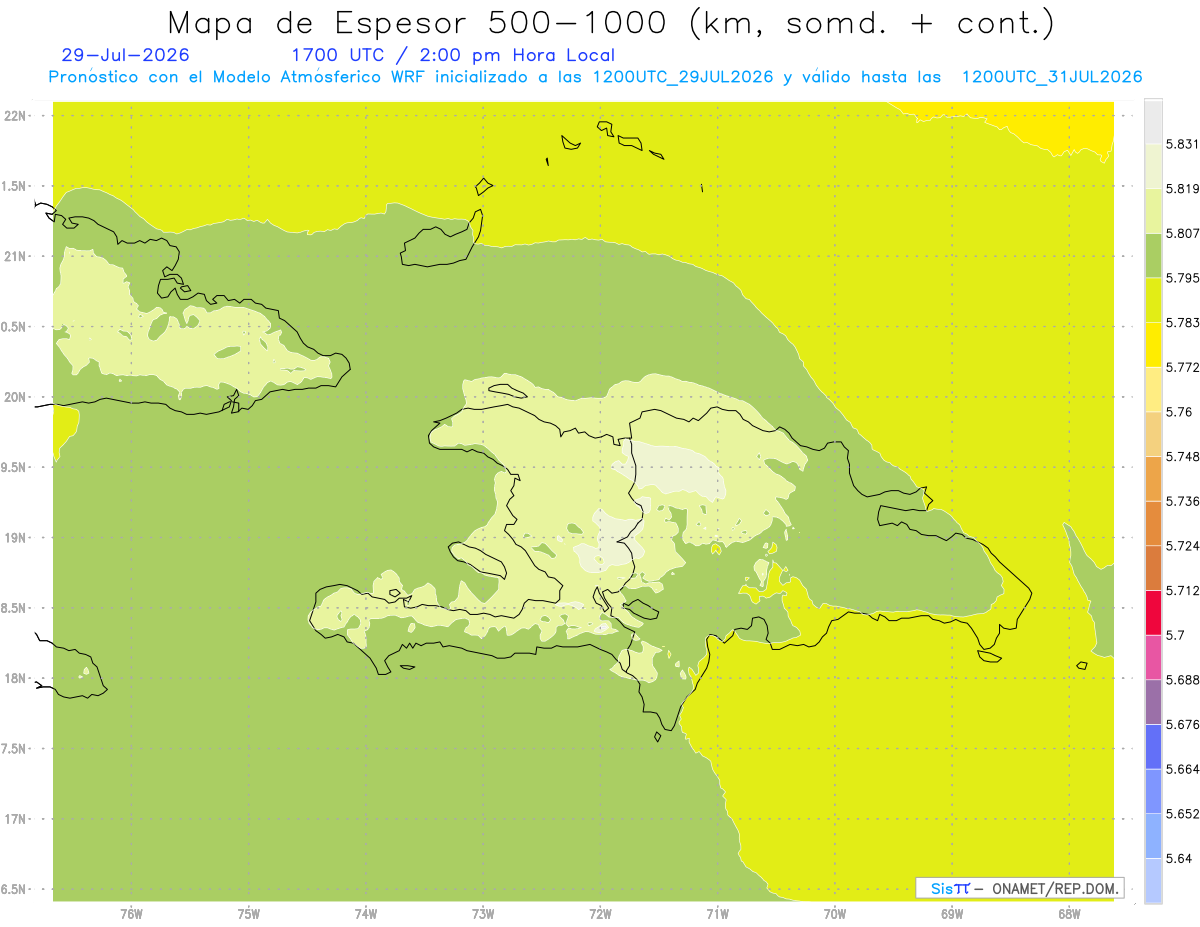The width and height of the screenshot is (1200, 927).
Task: Click the 72W longitude label
Action: click(x=600, y=914)
